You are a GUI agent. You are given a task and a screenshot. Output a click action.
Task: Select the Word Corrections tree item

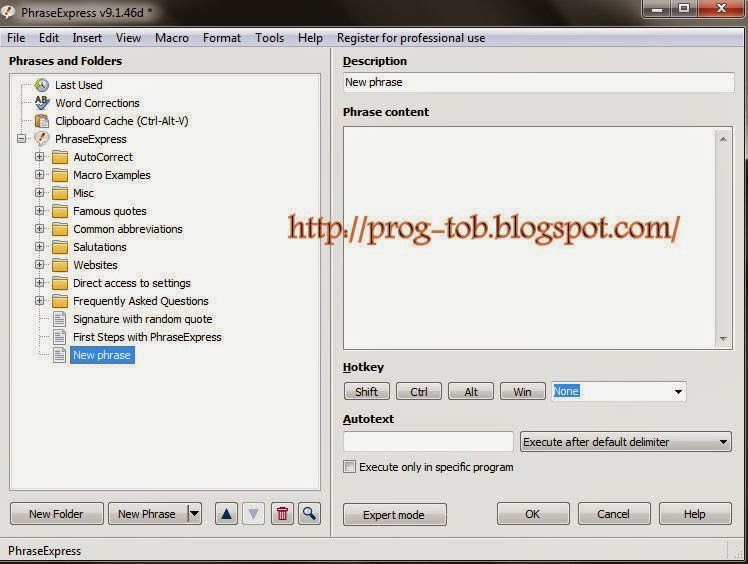(97, 103)
